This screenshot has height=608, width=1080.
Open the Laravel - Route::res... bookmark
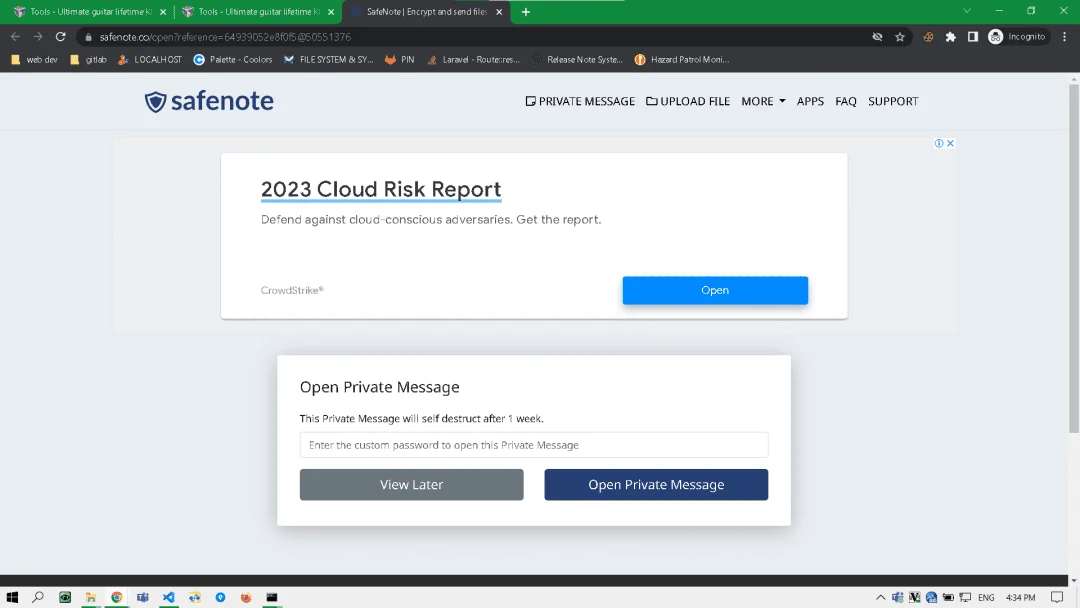tap(473, 60)
